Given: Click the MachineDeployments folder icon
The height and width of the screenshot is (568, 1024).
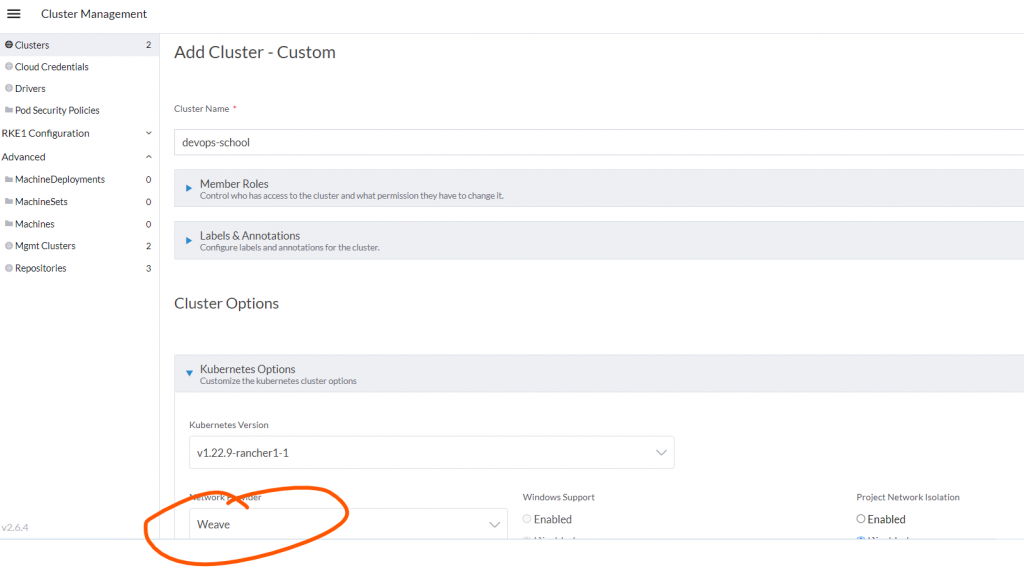Looking at the screenshot, I should 9,180.
